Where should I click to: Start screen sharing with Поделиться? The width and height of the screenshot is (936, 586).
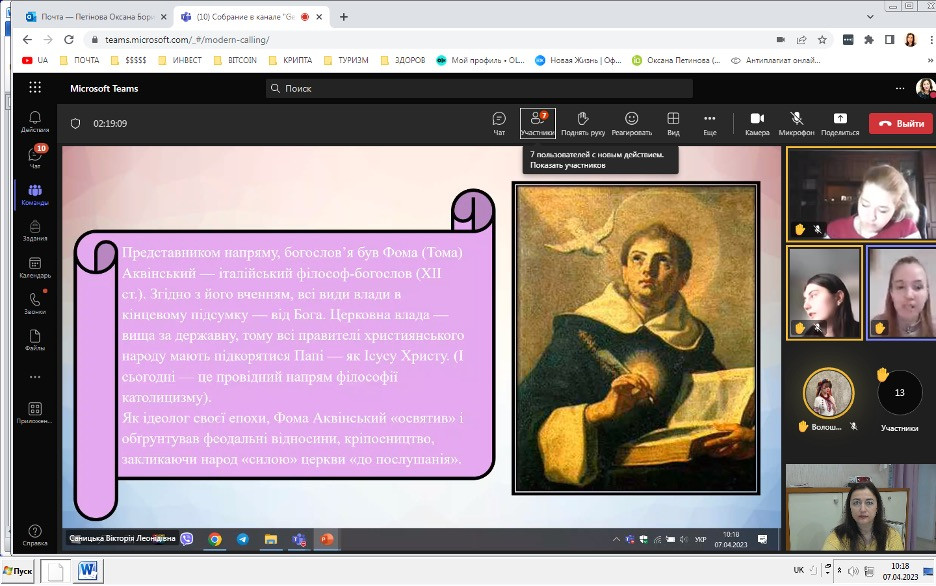[x=839, y=122]
